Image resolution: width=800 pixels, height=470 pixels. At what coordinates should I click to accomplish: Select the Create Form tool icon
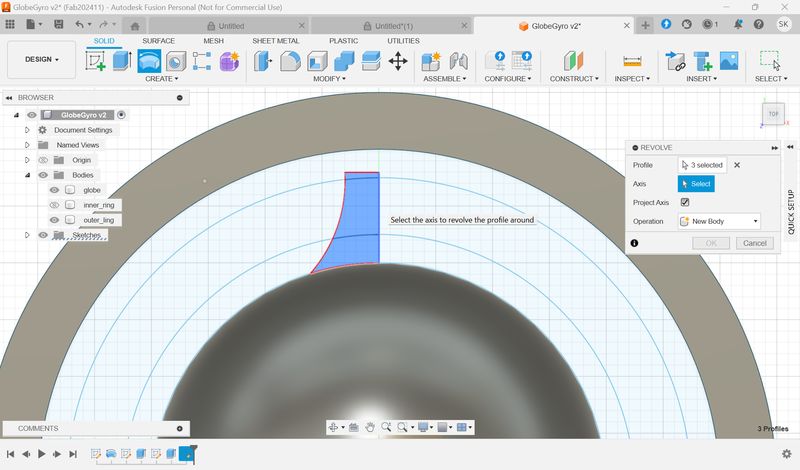click(x=229, y=61)
